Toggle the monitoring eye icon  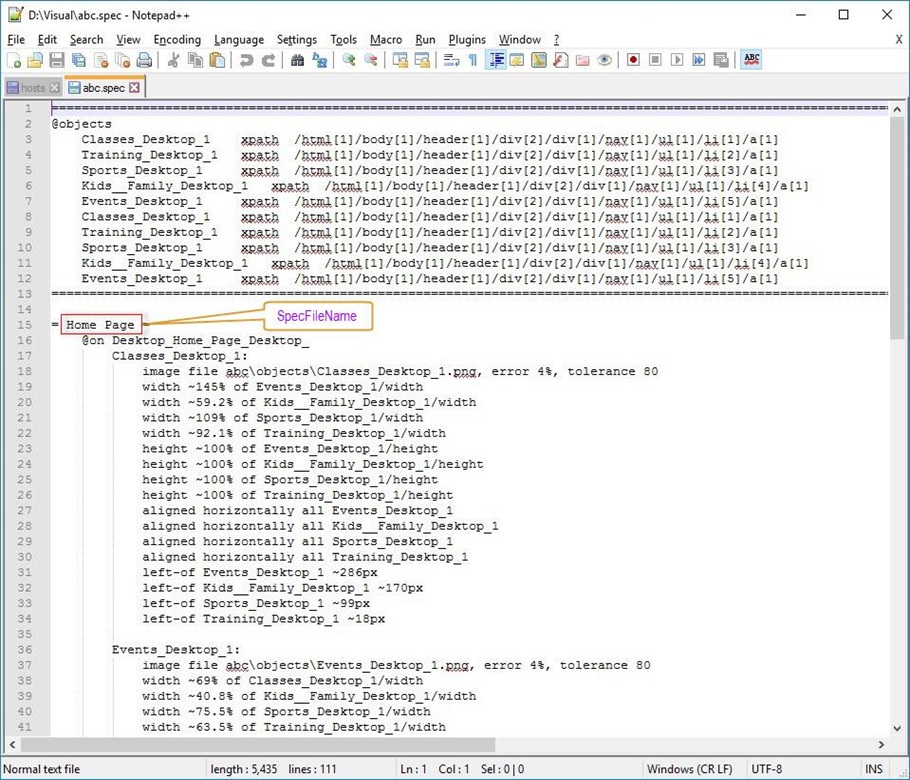[604, 60]
